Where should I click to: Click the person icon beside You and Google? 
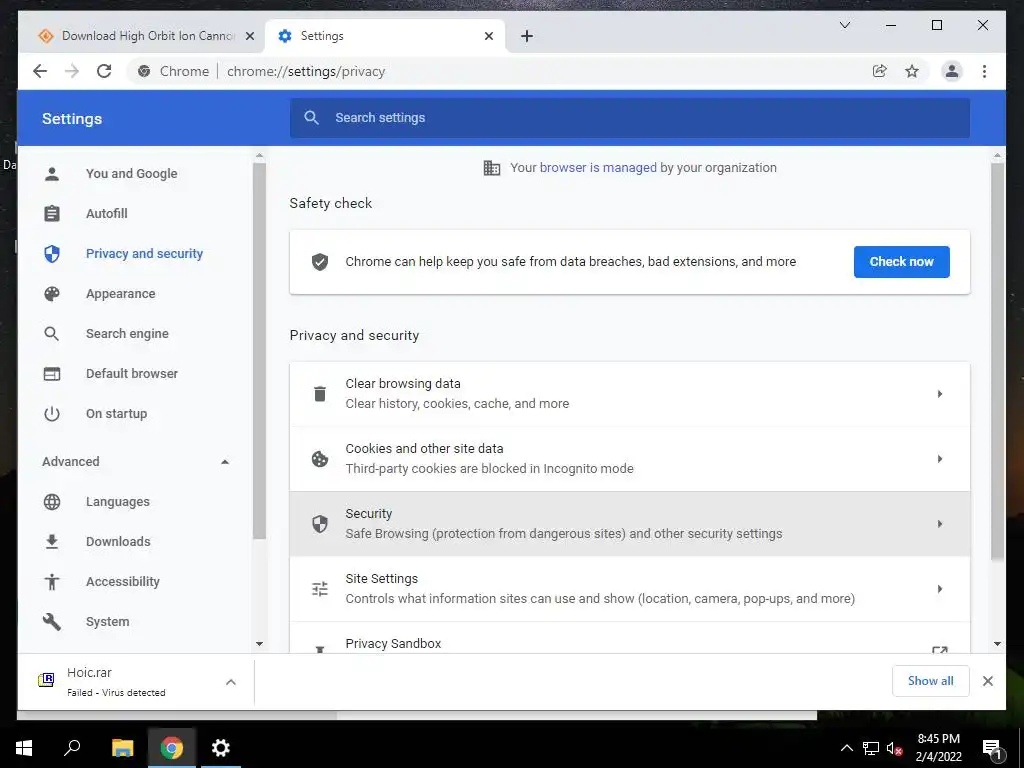[x=52, y=174]
